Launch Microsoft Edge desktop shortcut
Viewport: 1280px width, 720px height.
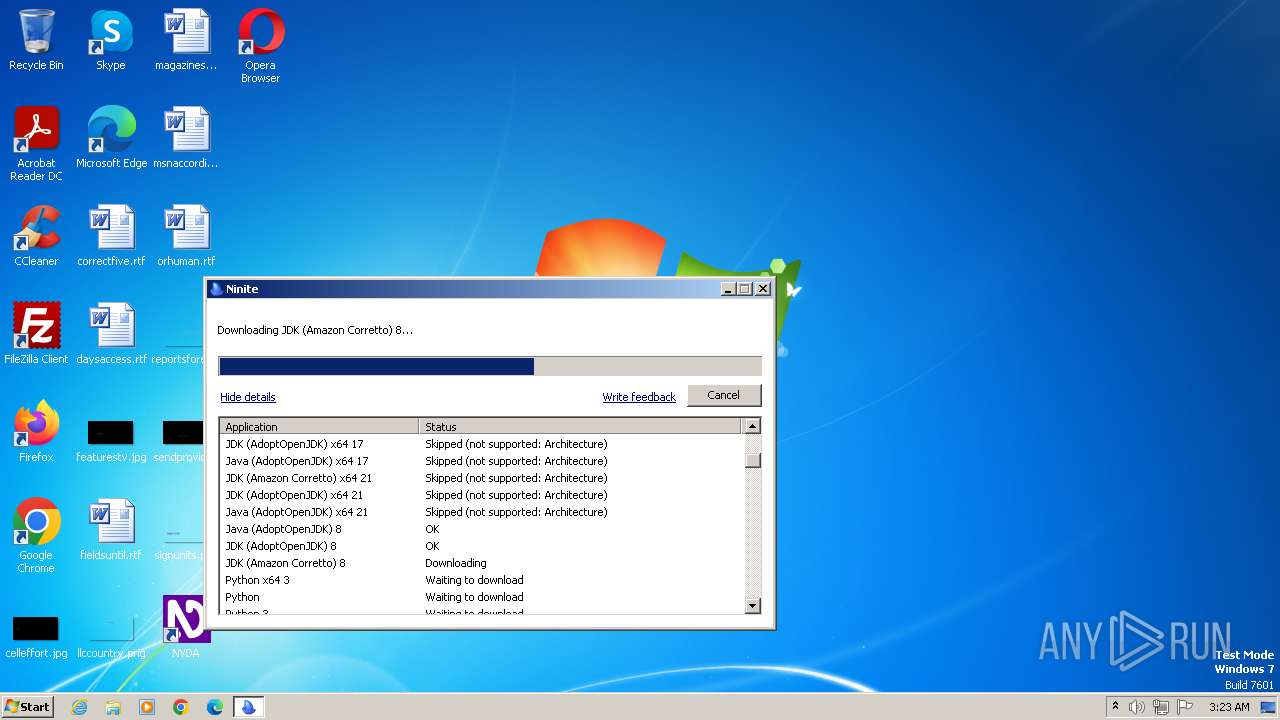(111, 138)
